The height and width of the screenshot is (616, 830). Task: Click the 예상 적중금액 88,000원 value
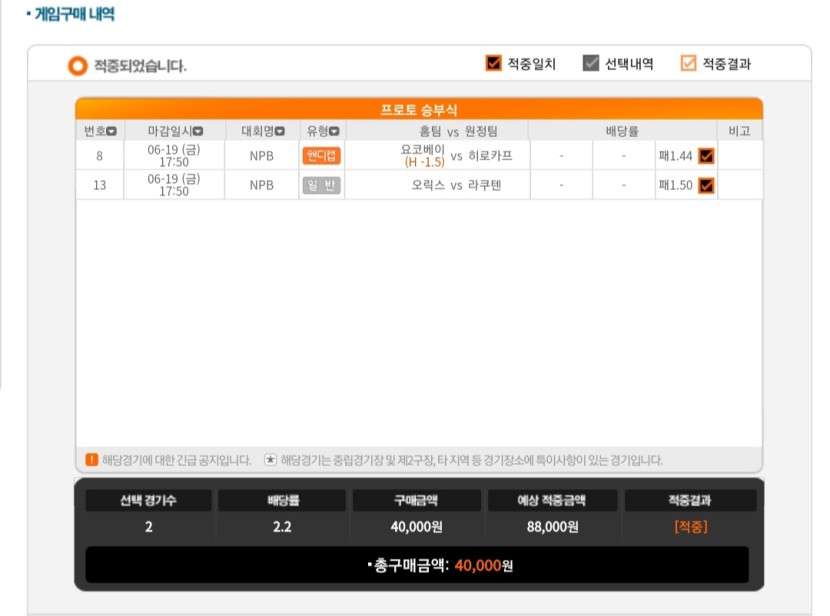tap(552, 527)
